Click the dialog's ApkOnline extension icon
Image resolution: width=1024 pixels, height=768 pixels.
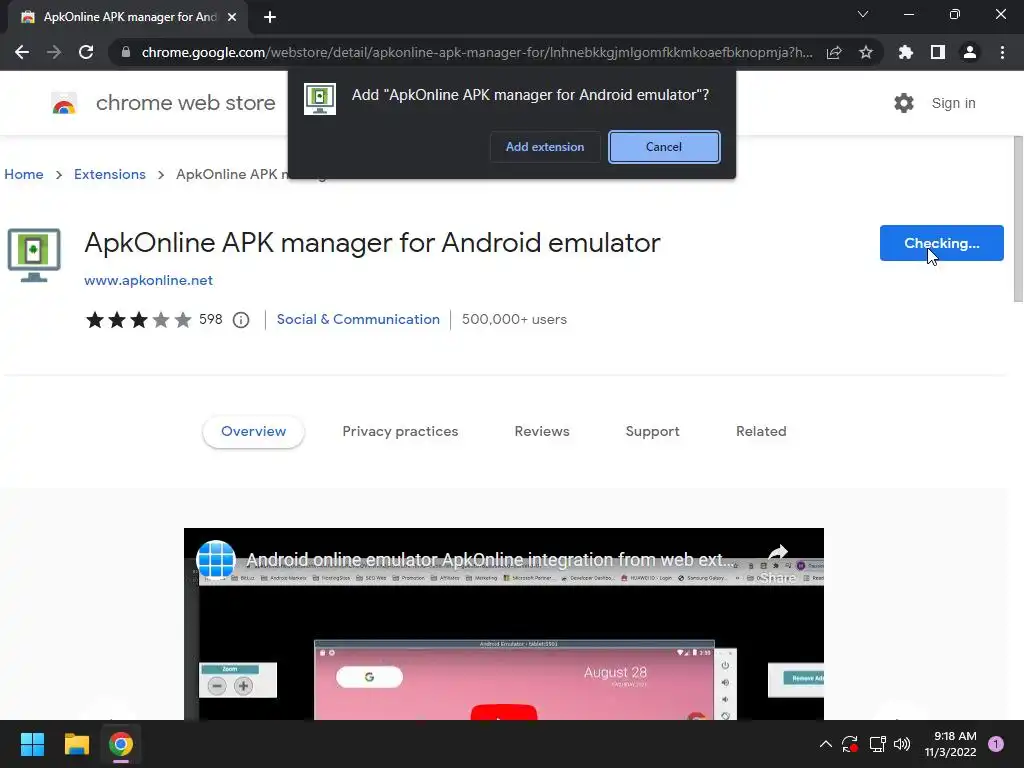(x=320, y=99)
